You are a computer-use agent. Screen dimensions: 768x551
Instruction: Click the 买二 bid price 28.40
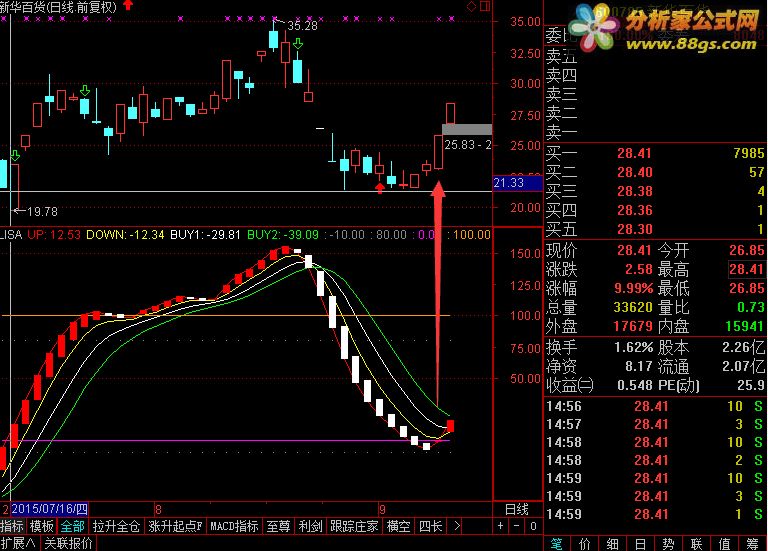pyautogui.click(x=634, y=172)
